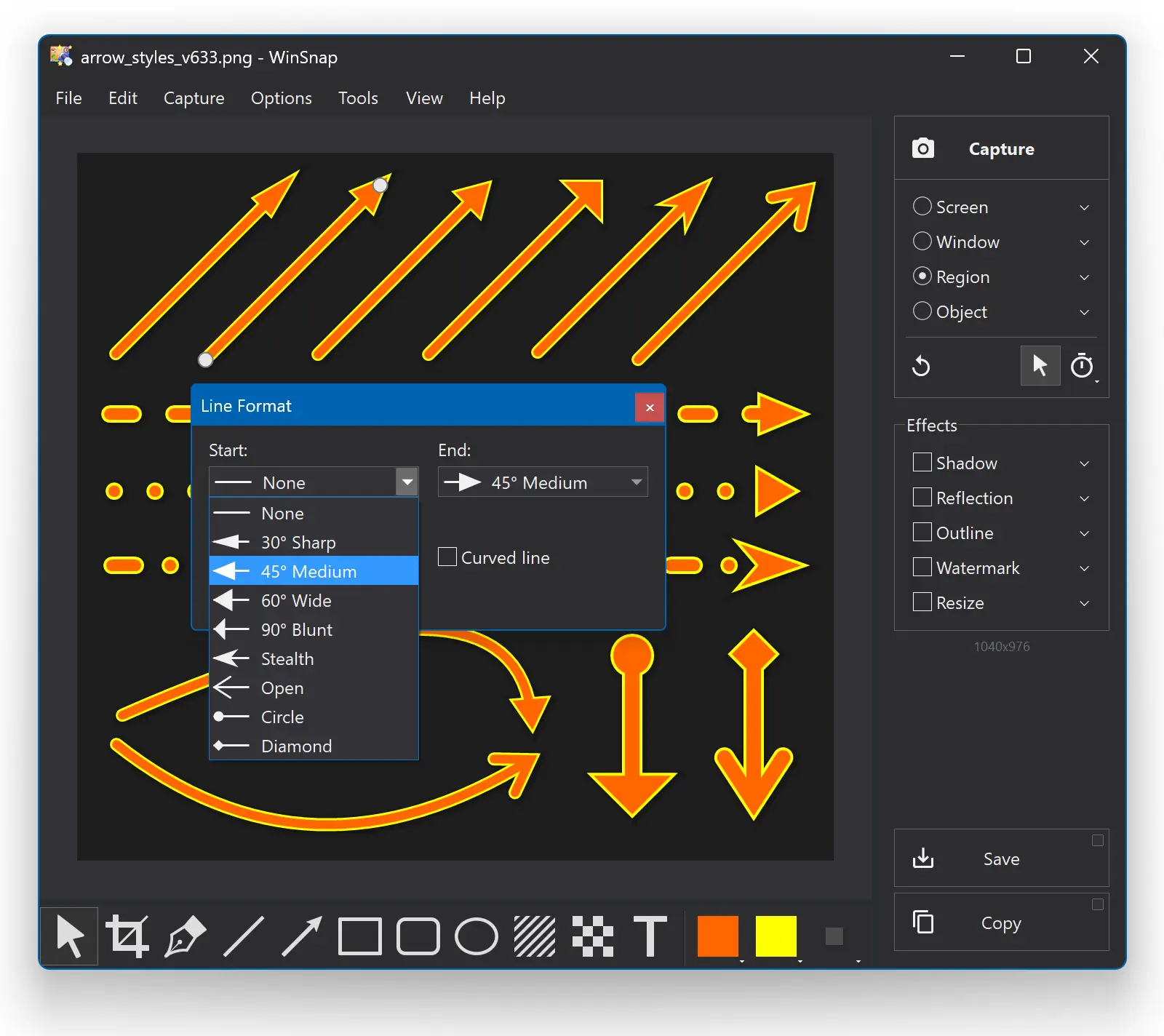Toggle the include mouse pointer icon
This screenshot has width=1164, height=1036.
(1040, 365)
